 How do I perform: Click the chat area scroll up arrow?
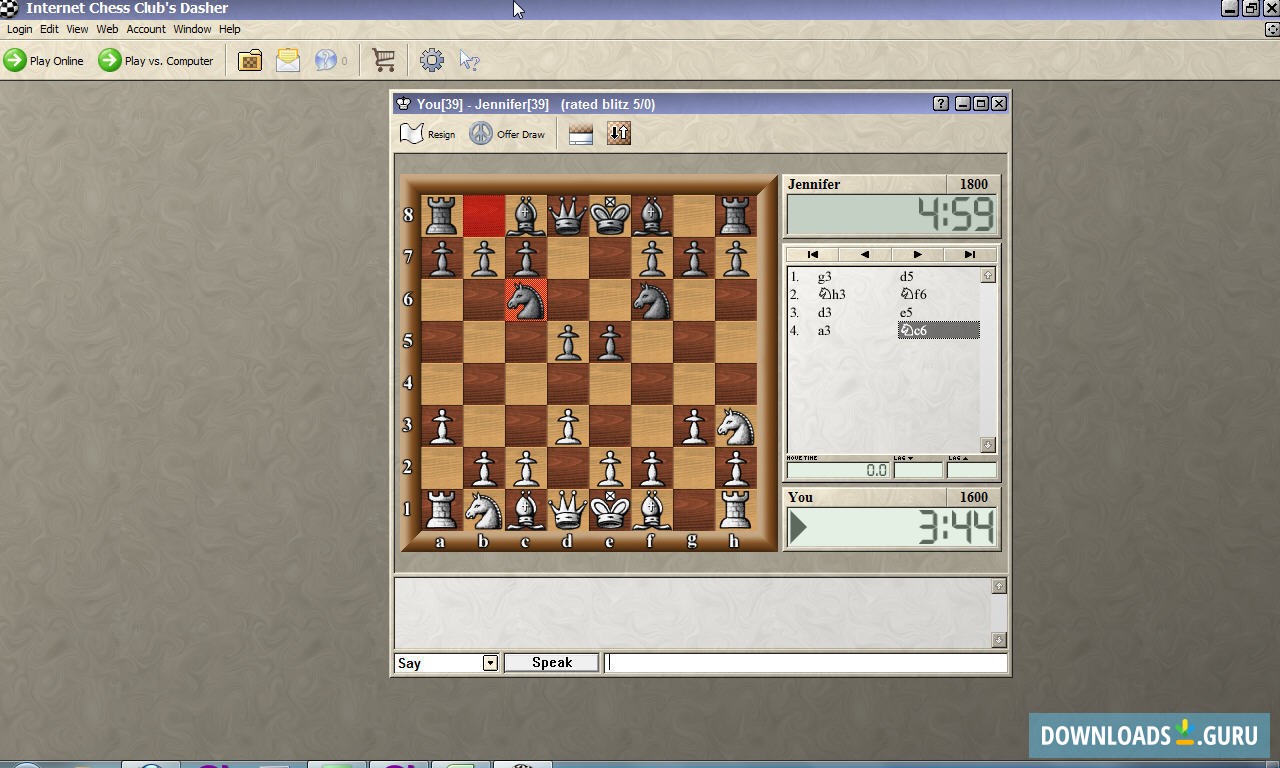pyautogui.click(x=998, y=586)
